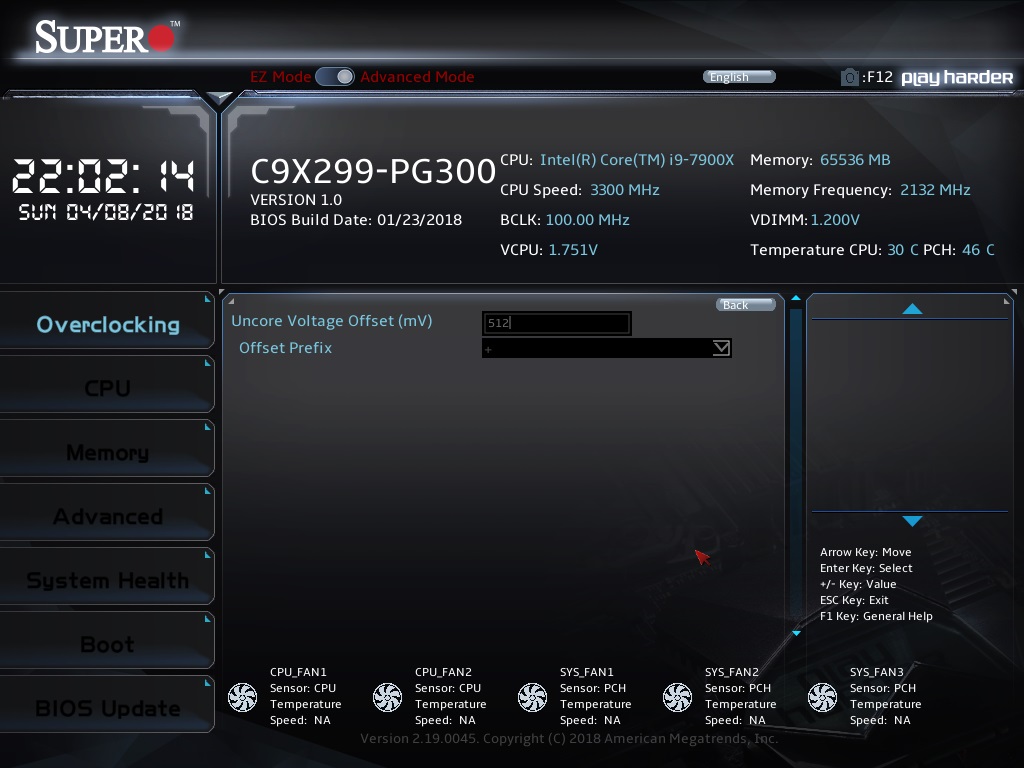Click the main panel vertical scrollbar

[x=796, y=465]
